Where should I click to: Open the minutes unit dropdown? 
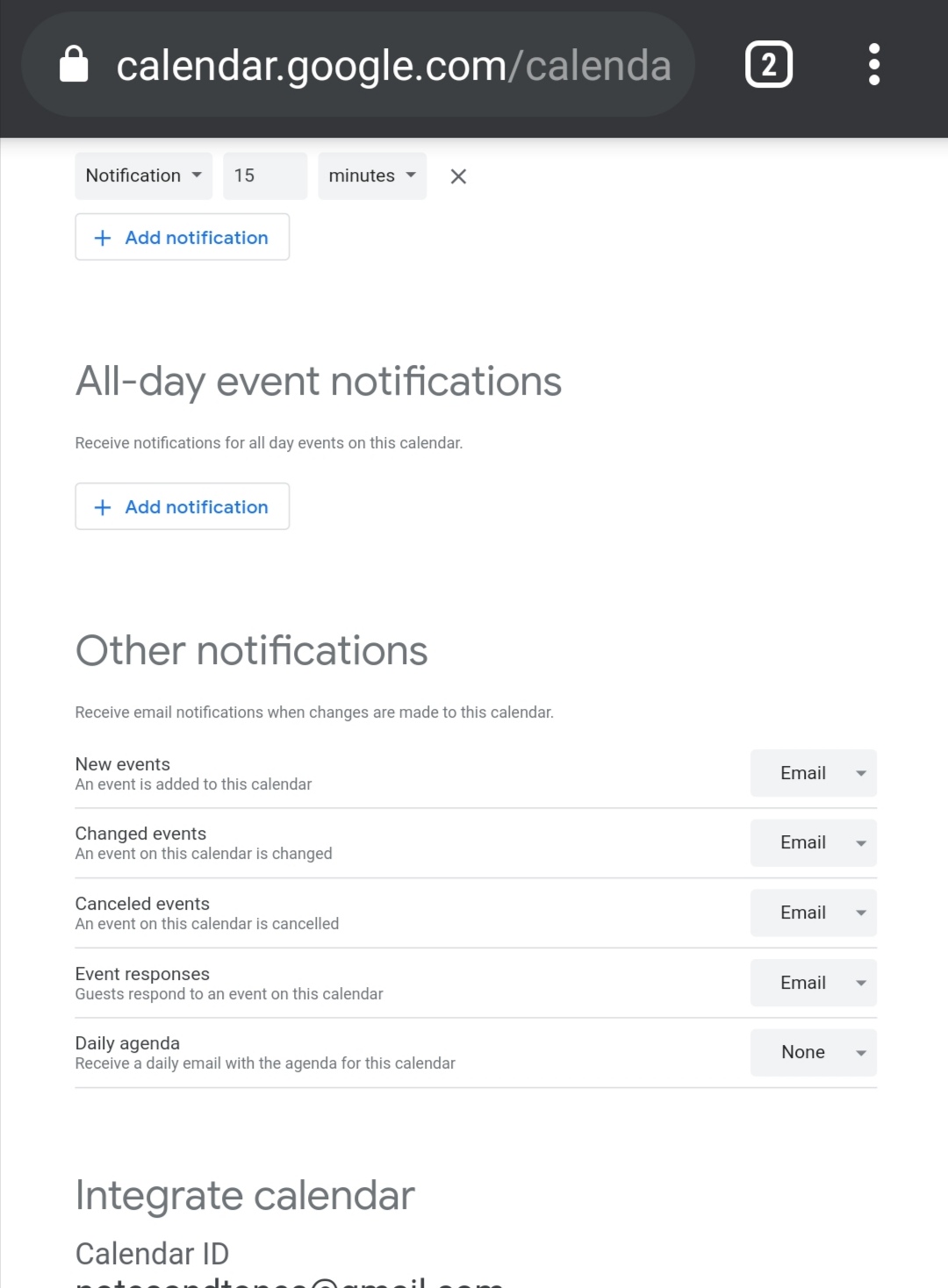372,175
